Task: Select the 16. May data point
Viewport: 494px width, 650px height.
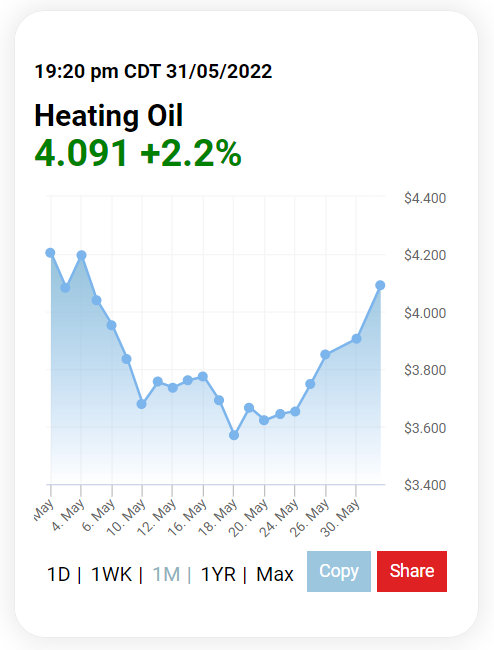Action: coord(203,376)
